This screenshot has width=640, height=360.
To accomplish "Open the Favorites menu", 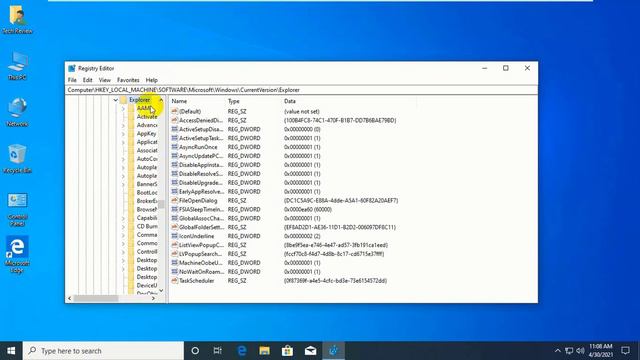I will [x=128, y=80].
